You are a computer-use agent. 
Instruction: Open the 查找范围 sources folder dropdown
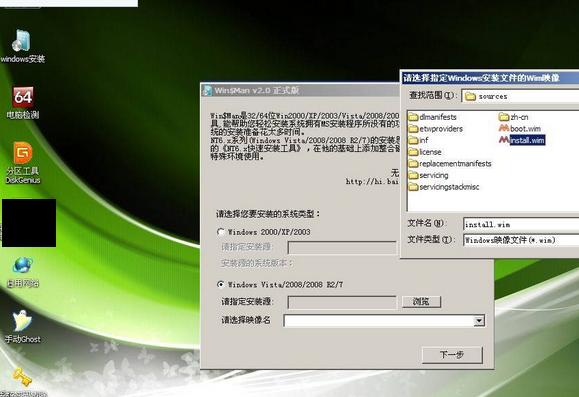(x=520, y=96)
